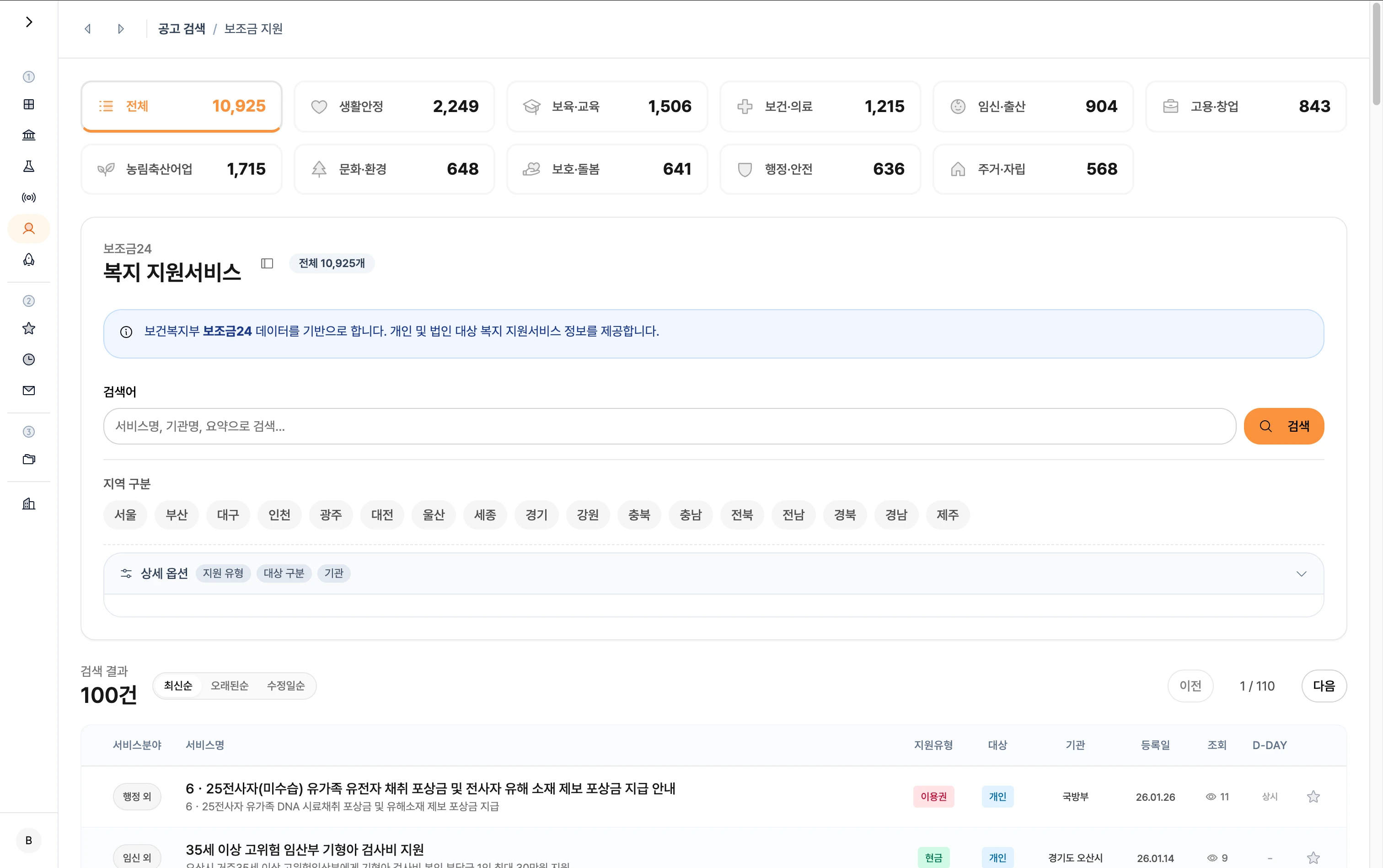The image size is (1383, 868).
Task: Click the vertical page scrollbar
Action: tap(1376, 54)
